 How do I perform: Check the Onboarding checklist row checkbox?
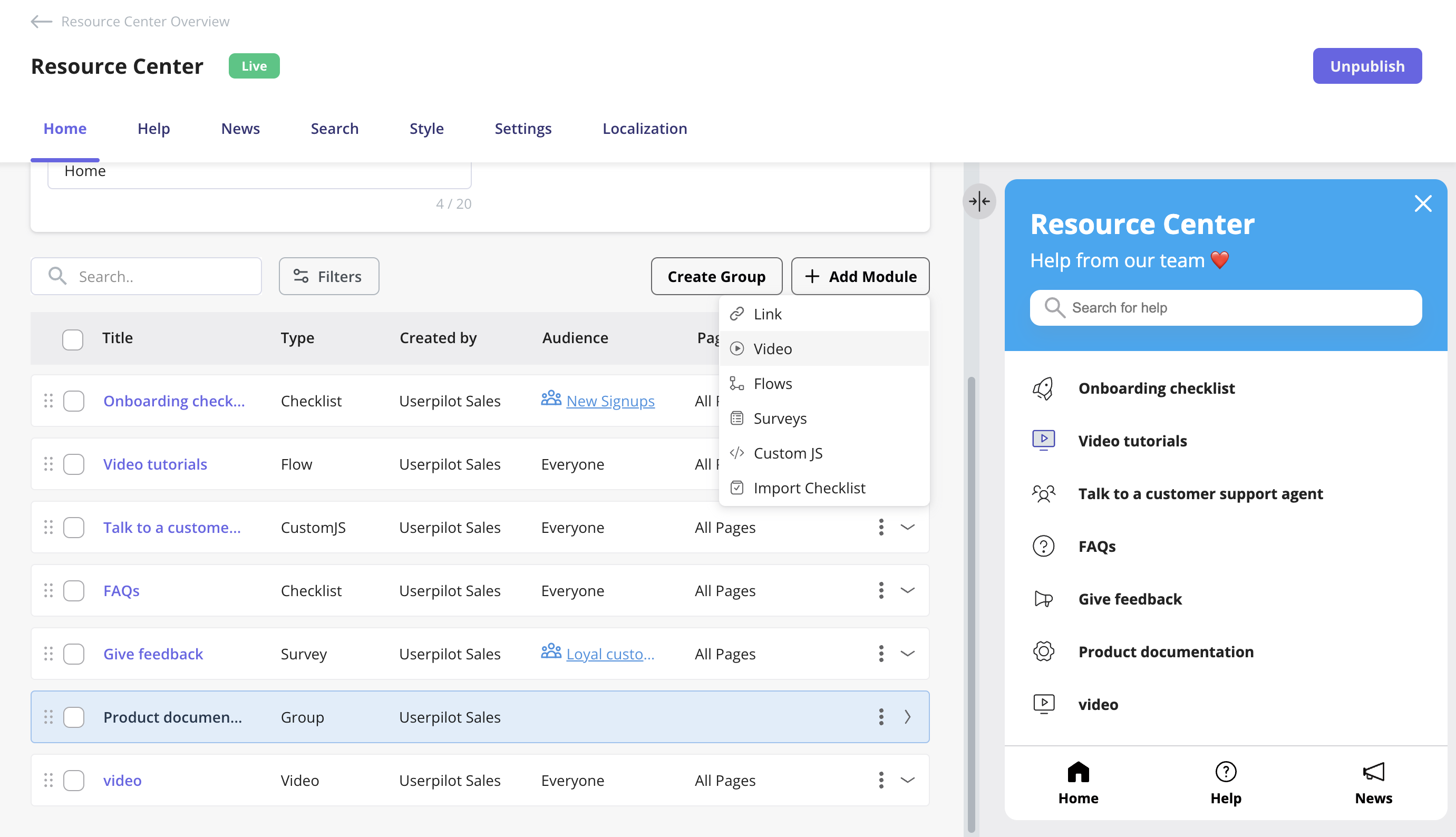pyautogui.click(x=74, y=401)
